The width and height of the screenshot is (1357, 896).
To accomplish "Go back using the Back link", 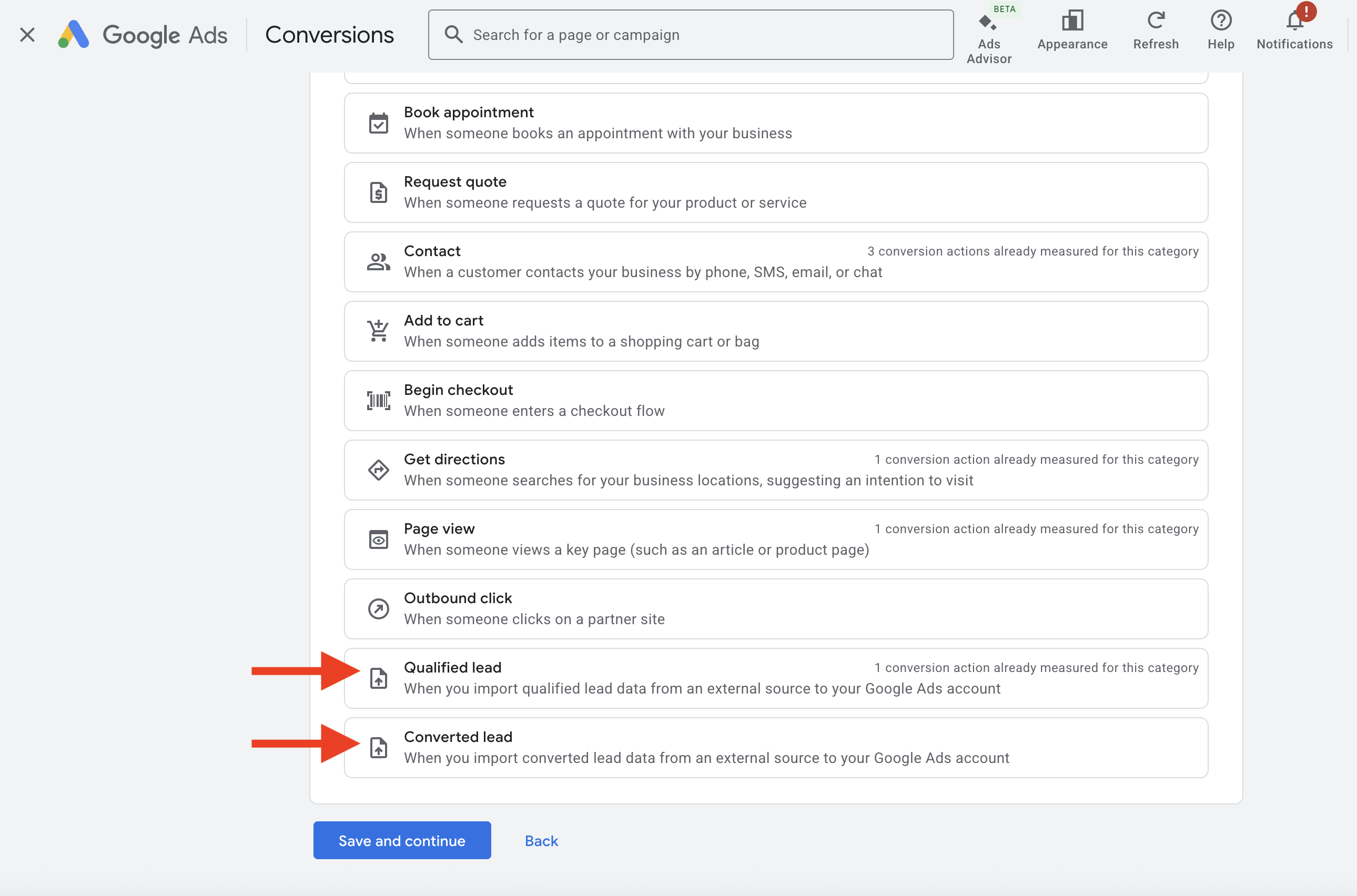I will coord(541,841).
